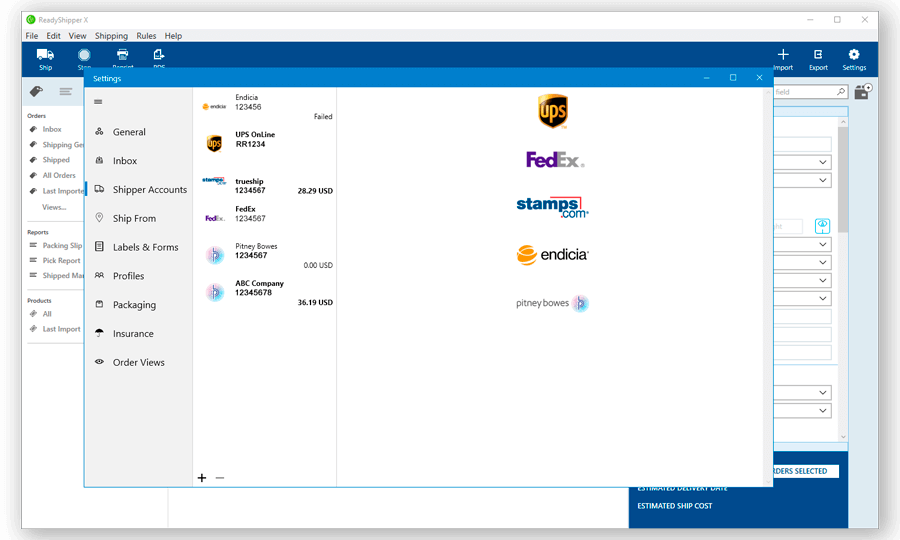Open Order Views settings section
Image resolution: width=900 pixels, height=540 pixels.
click(x=139, y=362)
